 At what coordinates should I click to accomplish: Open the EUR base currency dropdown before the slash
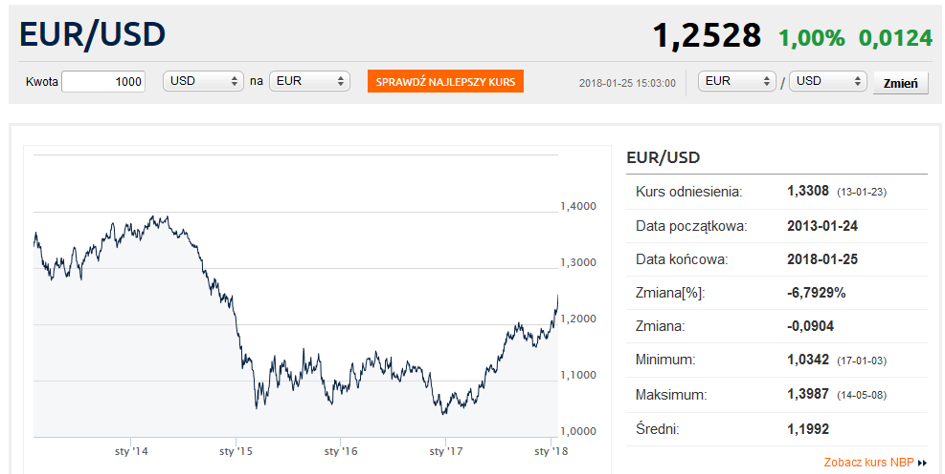click(x=738, y=81)
